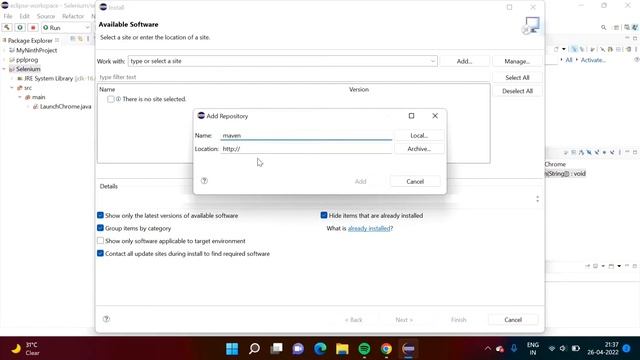Viewport: 640px width, 360px height.
Task: Collapse the Selenium project tree node
Action: (4, 69)
